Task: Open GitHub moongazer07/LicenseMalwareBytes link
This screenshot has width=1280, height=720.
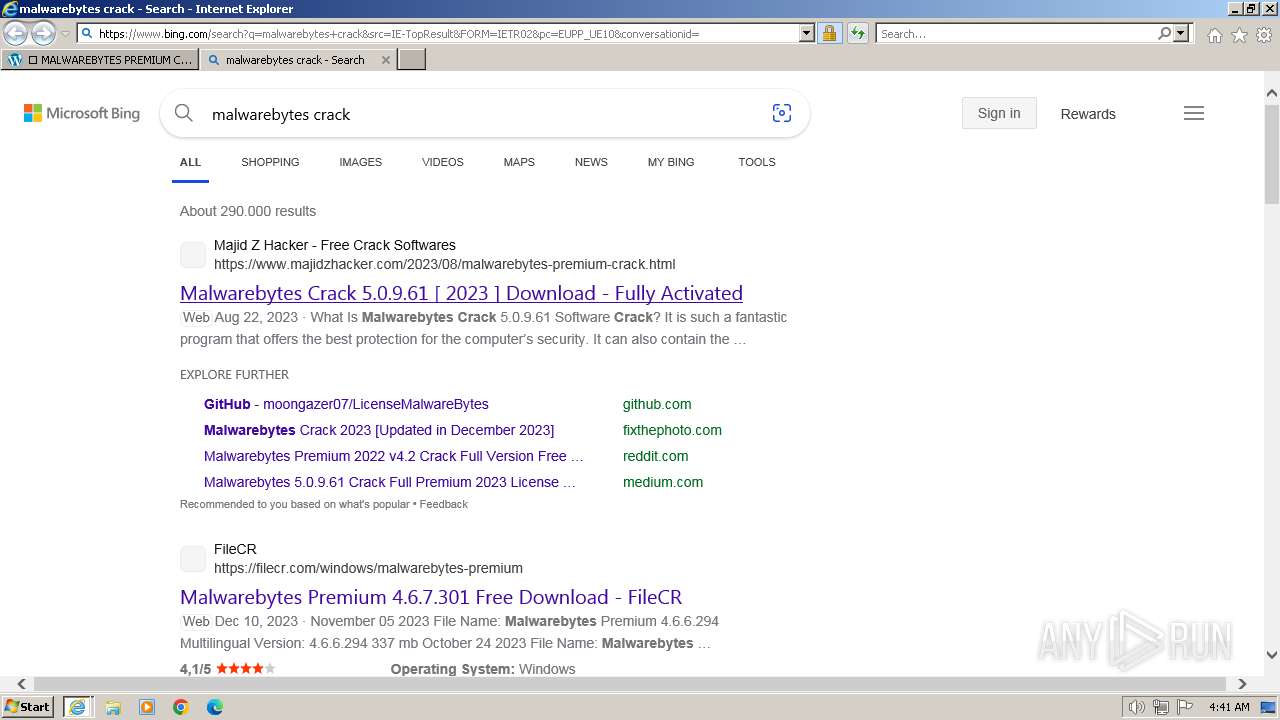Action: pyautogui.click(x=346, y=404)
